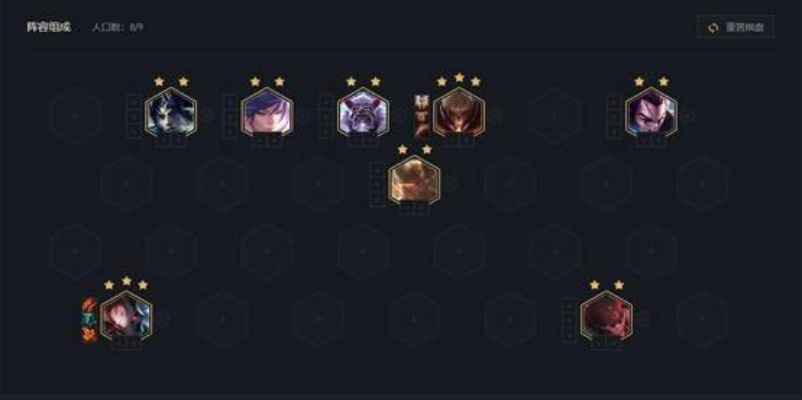Click the top equipped item beside the three-star brown champion
Image resolution: width=802 pixels, height=400 pixels.
tap(421, 102)
